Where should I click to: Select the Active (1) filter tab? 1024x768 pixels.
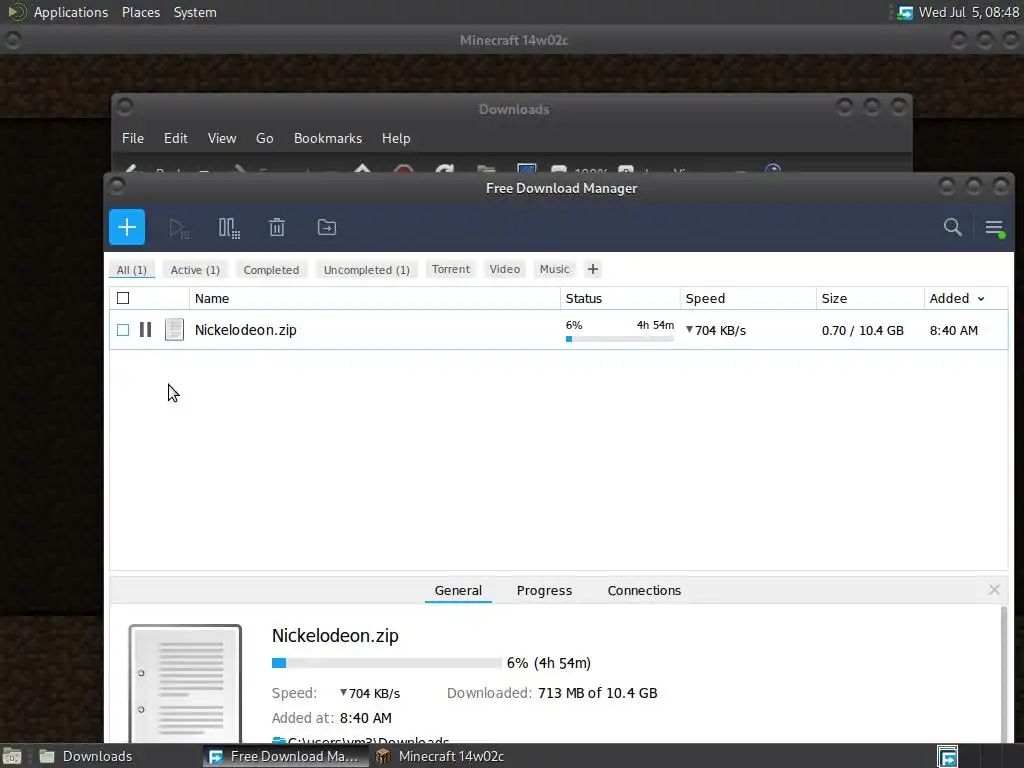pos(195,270)
